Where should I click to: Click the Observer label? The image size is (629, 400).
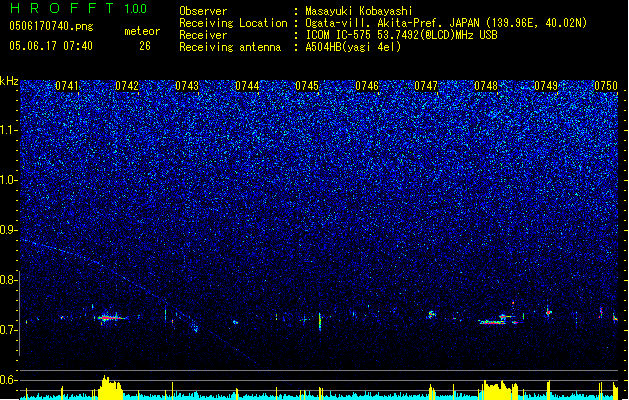pos(203,11)
